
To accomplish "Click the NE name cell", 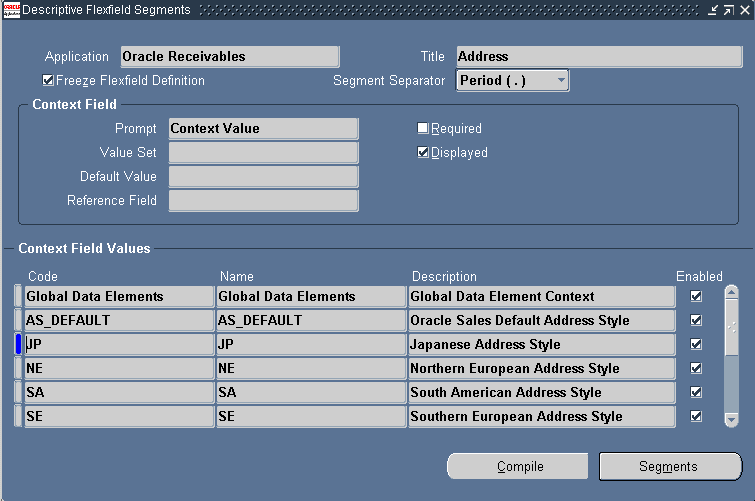I will [x=311, y=369].
